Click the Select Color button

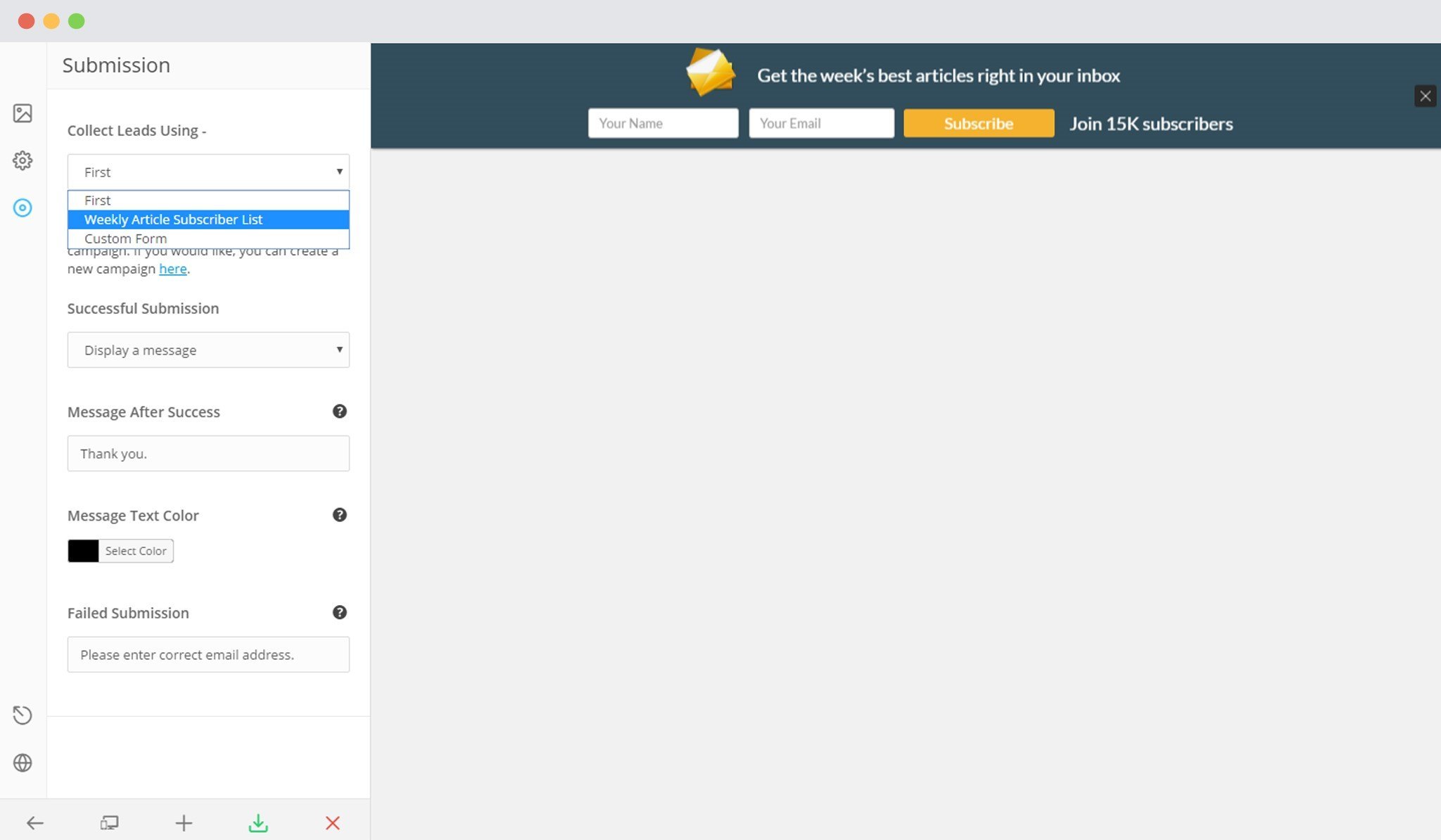[136, 551]
